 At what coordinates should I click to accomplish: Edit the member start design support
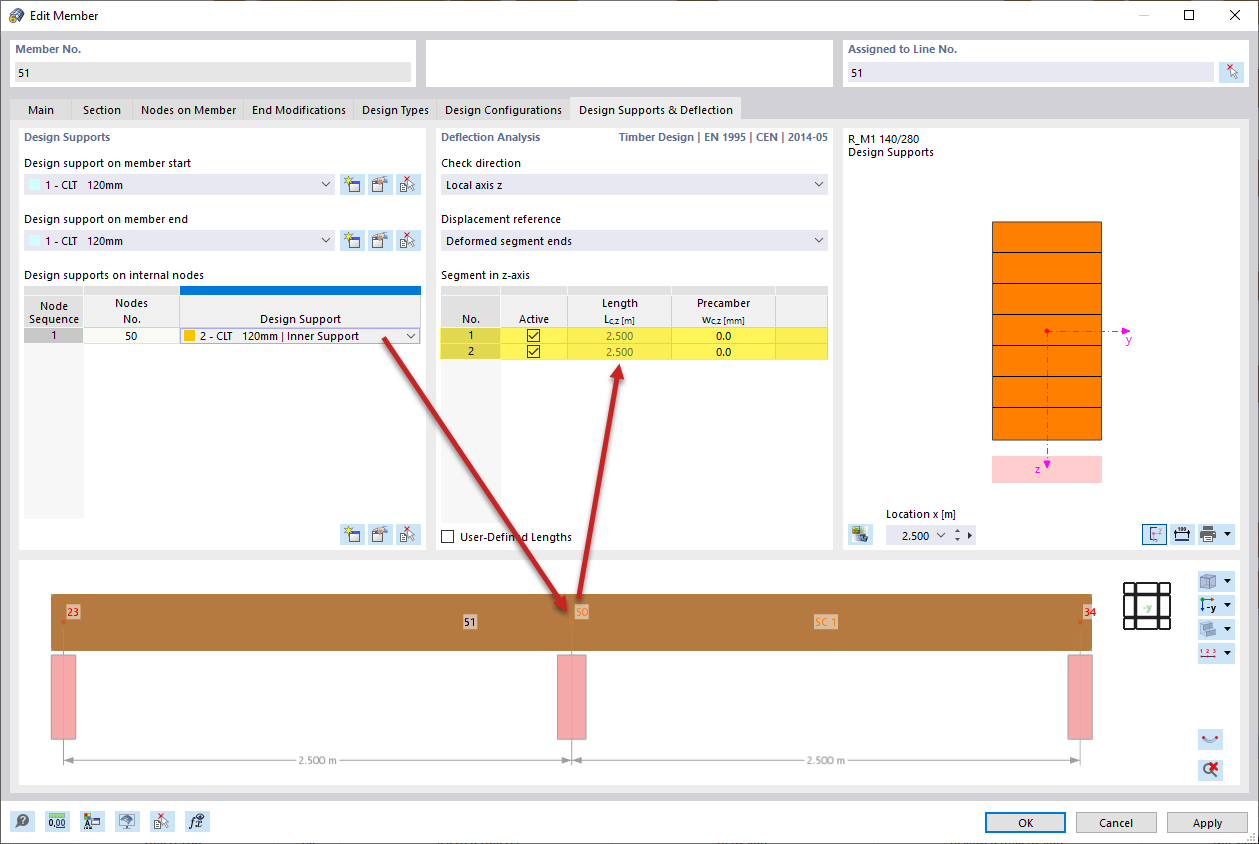point(380,185)
